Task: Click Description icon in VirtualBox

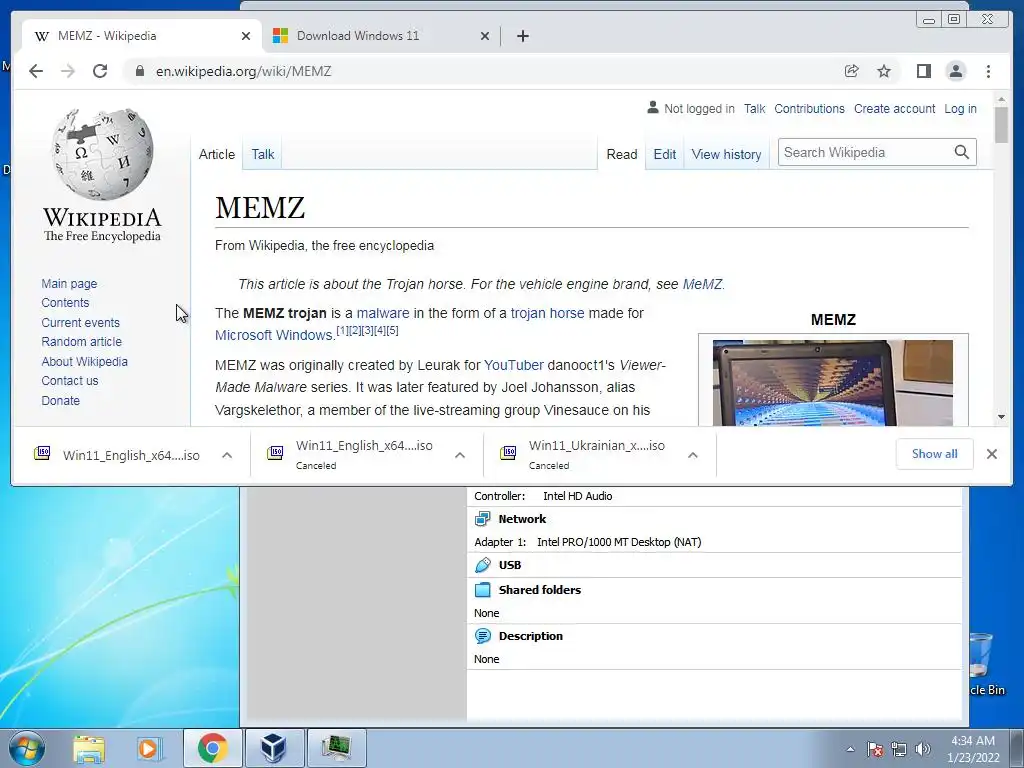Action: pyautogui.click(x=483, y=636)
